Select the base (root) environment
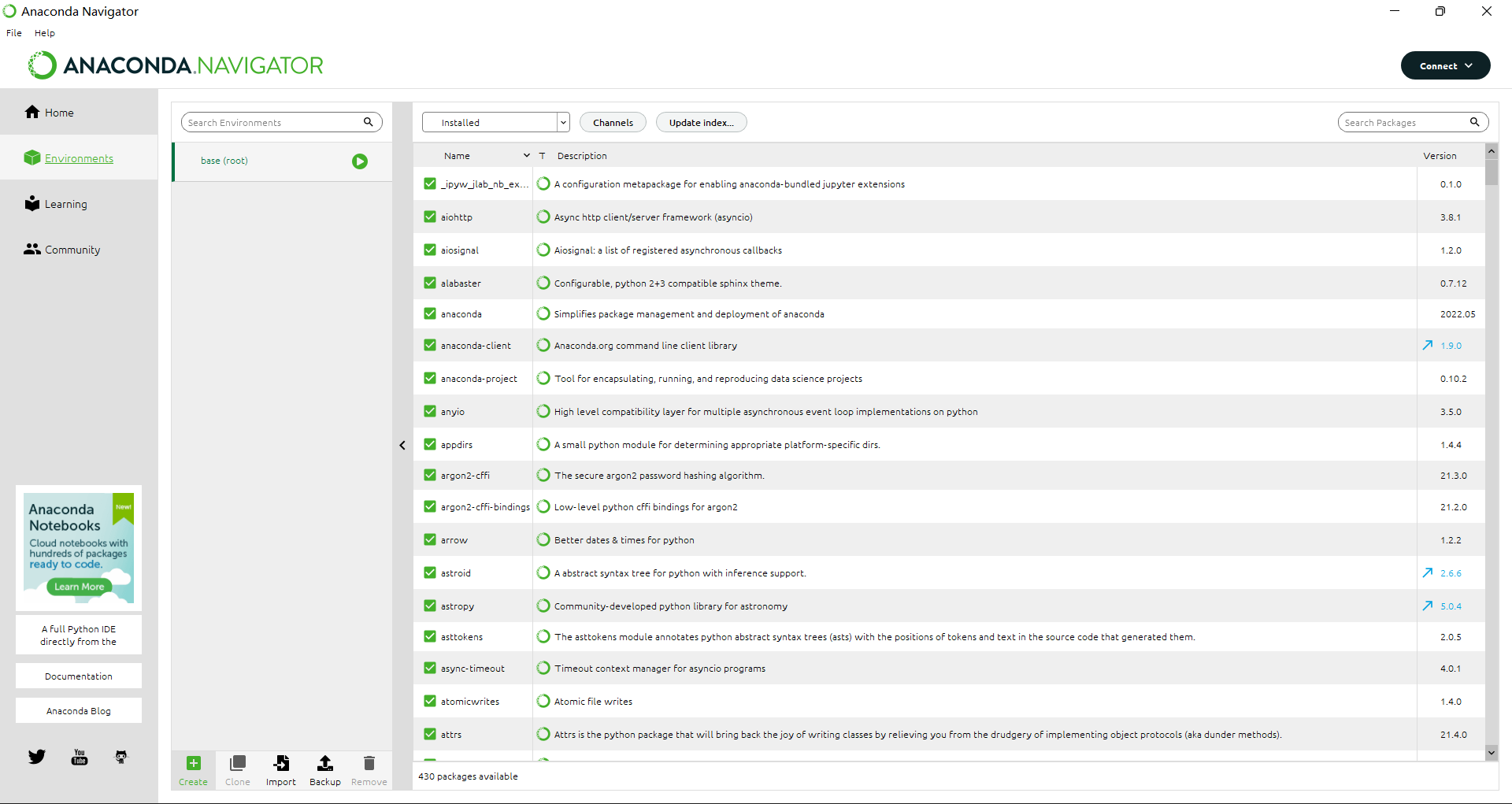Image resolution: width=1512 pixels, height=804 pixels. pyautogui.click(x=282, y=161)
